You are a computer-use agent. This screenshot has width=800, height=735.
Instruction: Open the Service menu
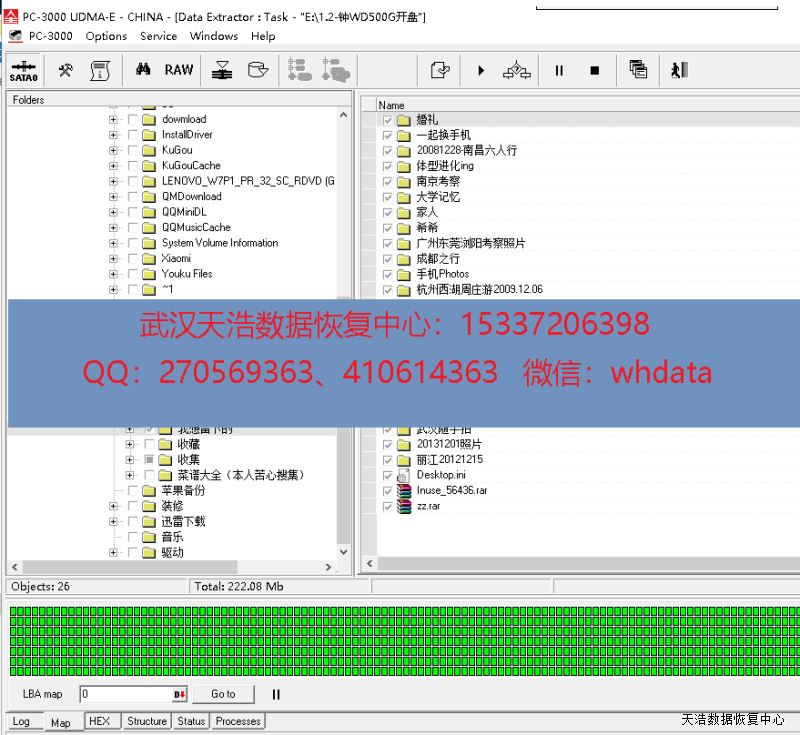158,36
